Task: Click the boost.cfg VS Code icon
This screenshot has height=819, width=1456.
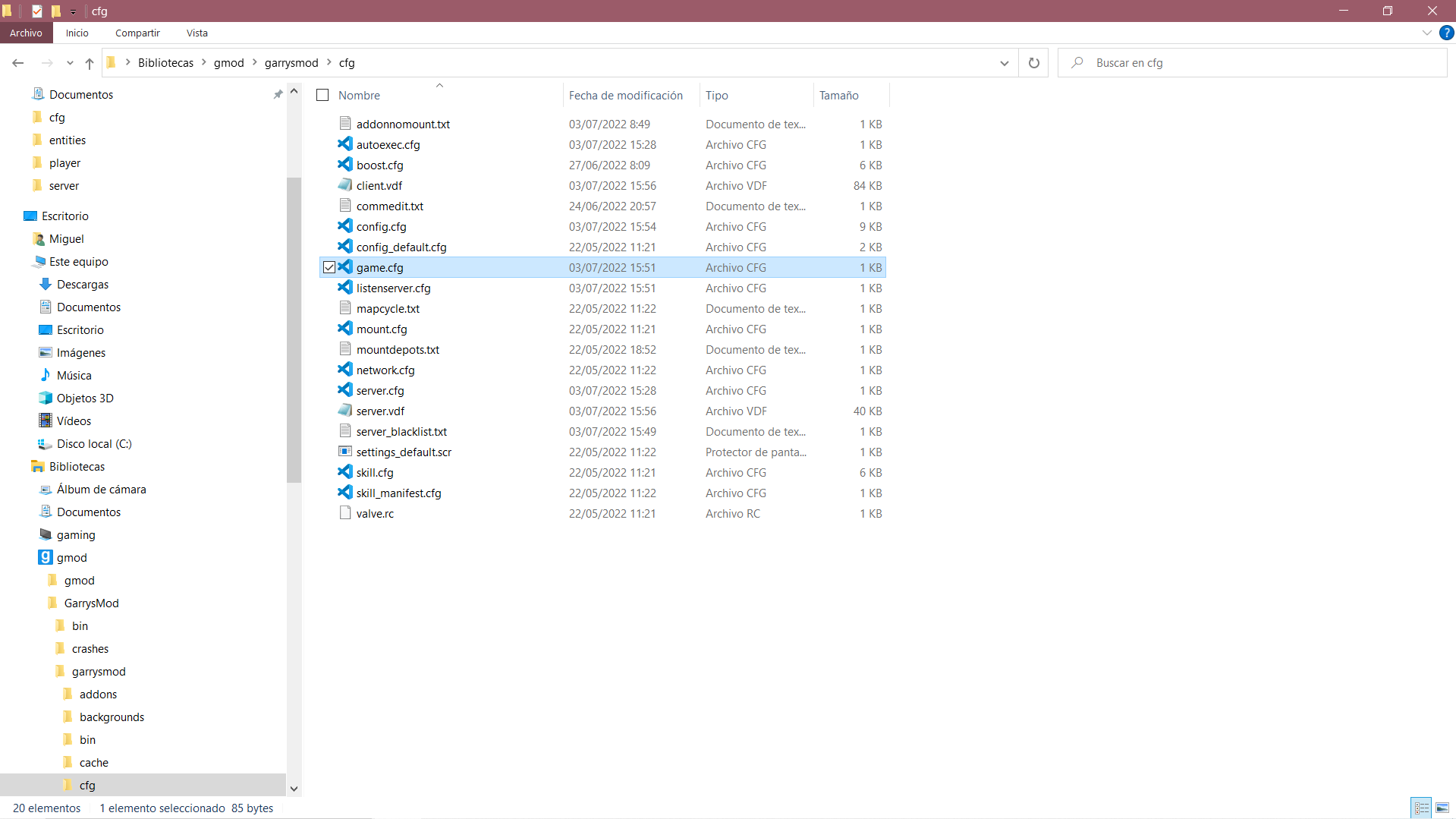Action: coord(345,165)
